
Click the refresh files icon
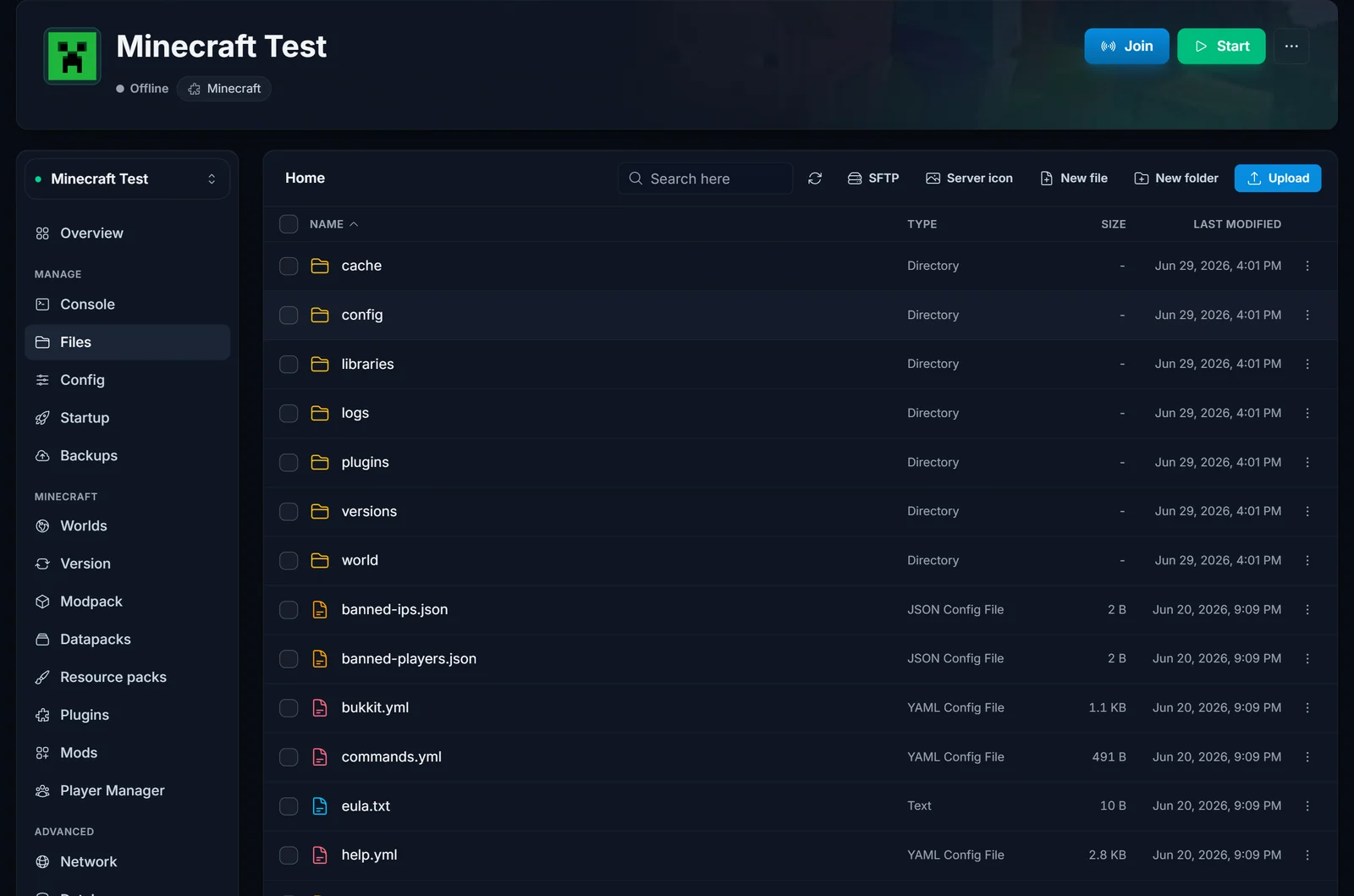pos(815,179)
